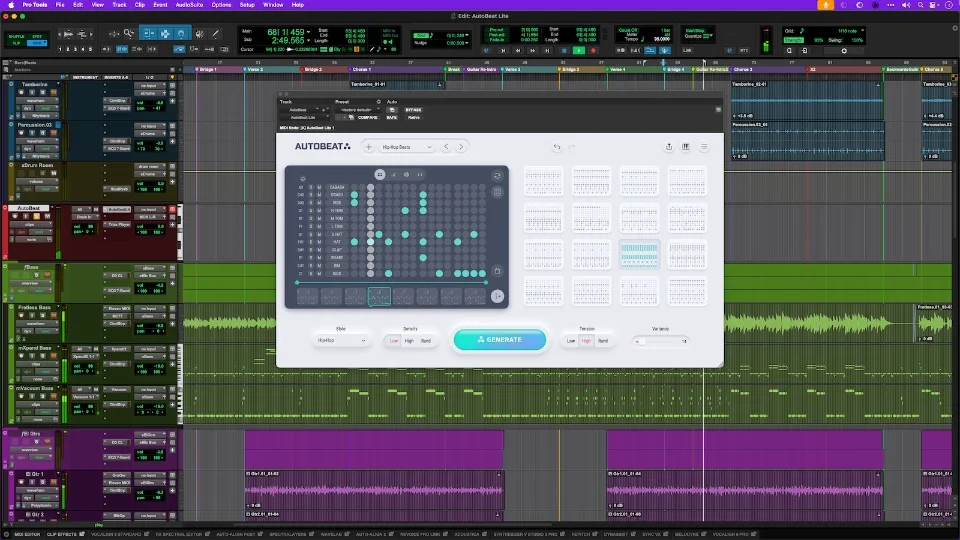Open the Clip menu in the menu bar

140,5
